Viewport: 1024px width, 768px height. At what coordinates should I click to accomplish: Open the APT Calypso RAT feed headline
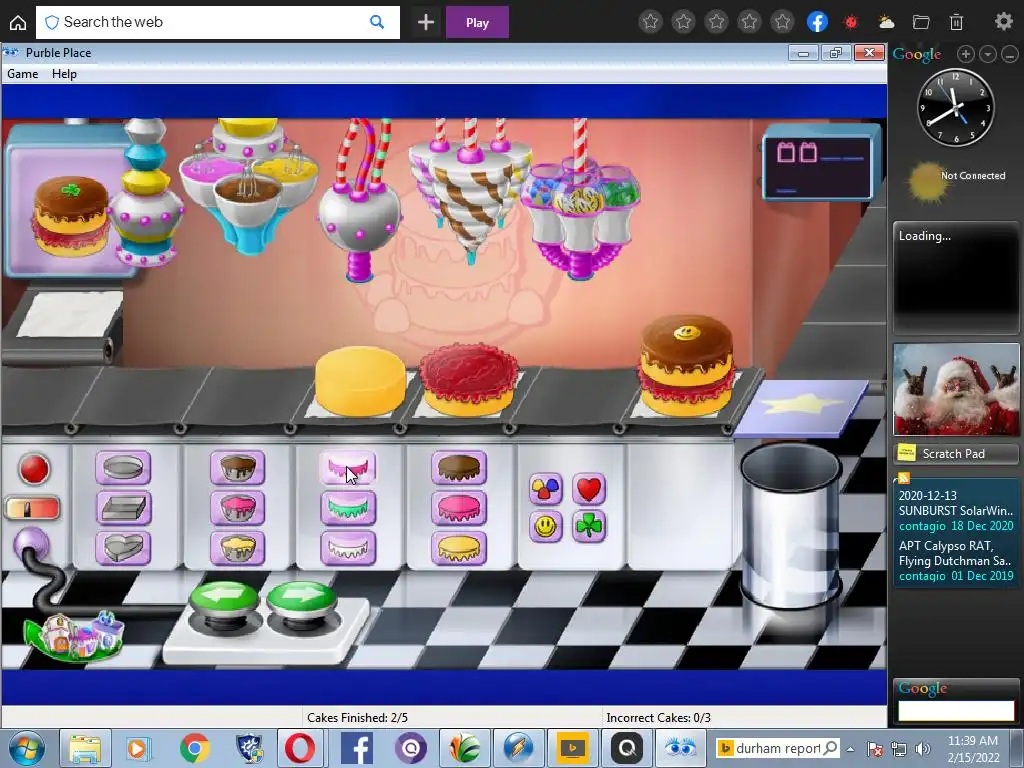click(955, 553)
